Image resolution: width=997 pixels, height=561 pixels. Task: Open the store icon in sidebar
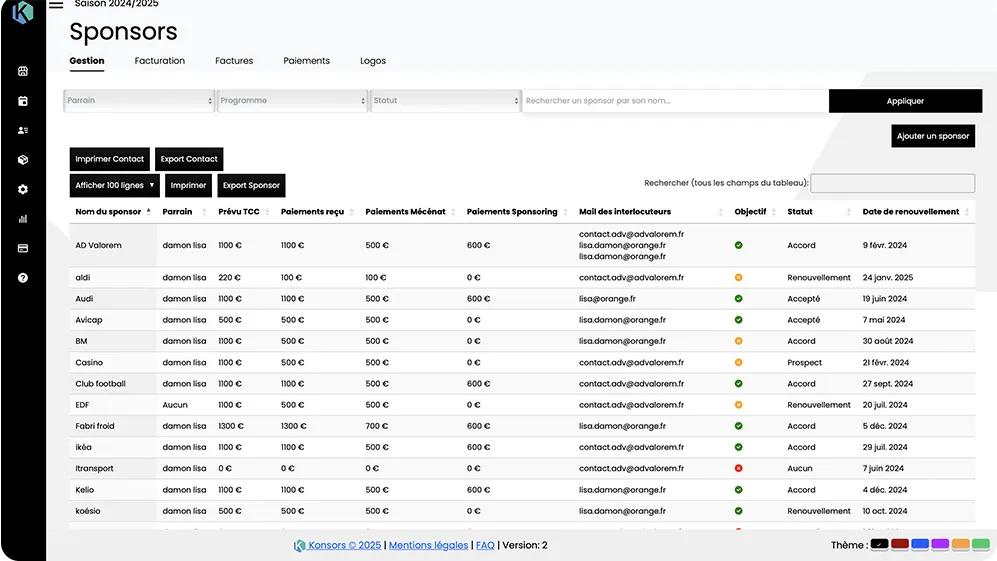click(23, 71)
